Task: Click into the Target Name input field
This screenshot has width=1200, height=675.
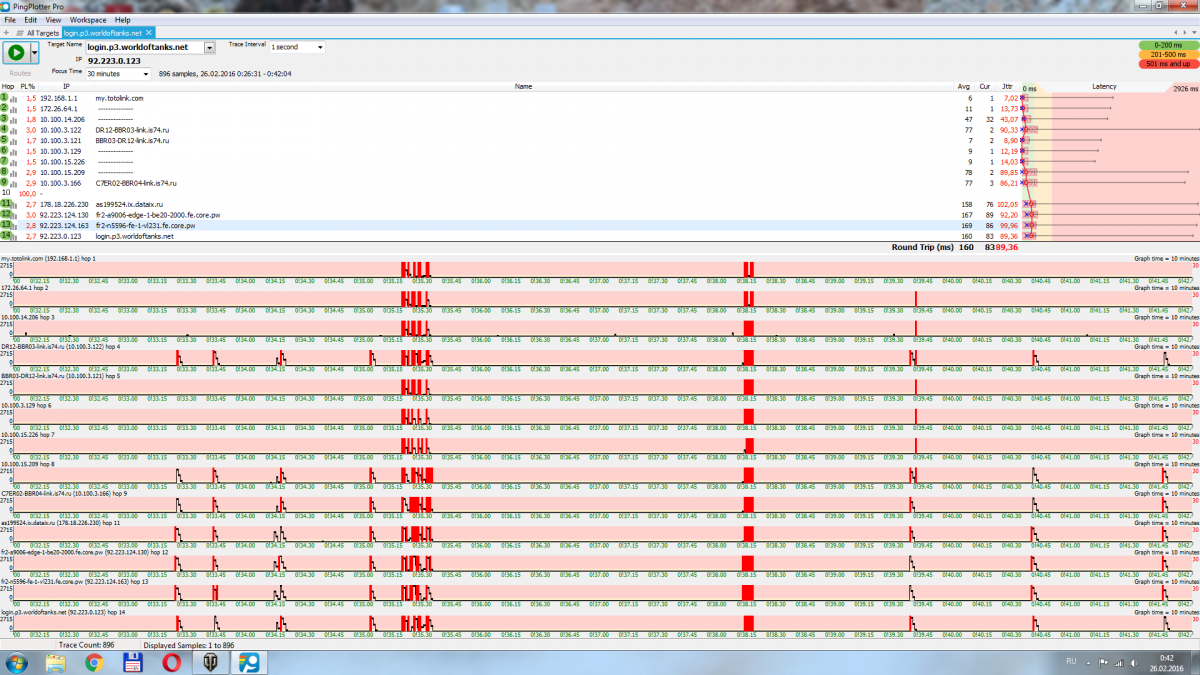Action: (144, 47)
